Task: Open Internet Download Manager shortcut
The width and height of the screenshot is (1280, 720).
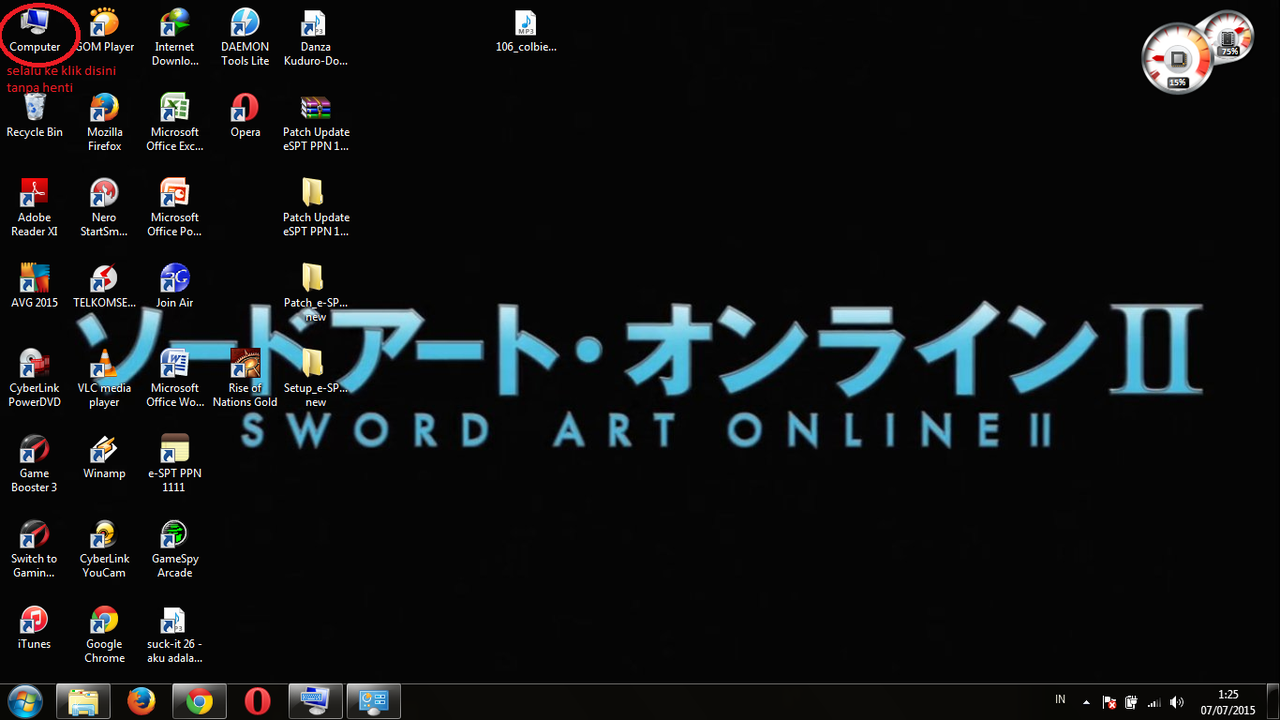Action: click(175, 37)
